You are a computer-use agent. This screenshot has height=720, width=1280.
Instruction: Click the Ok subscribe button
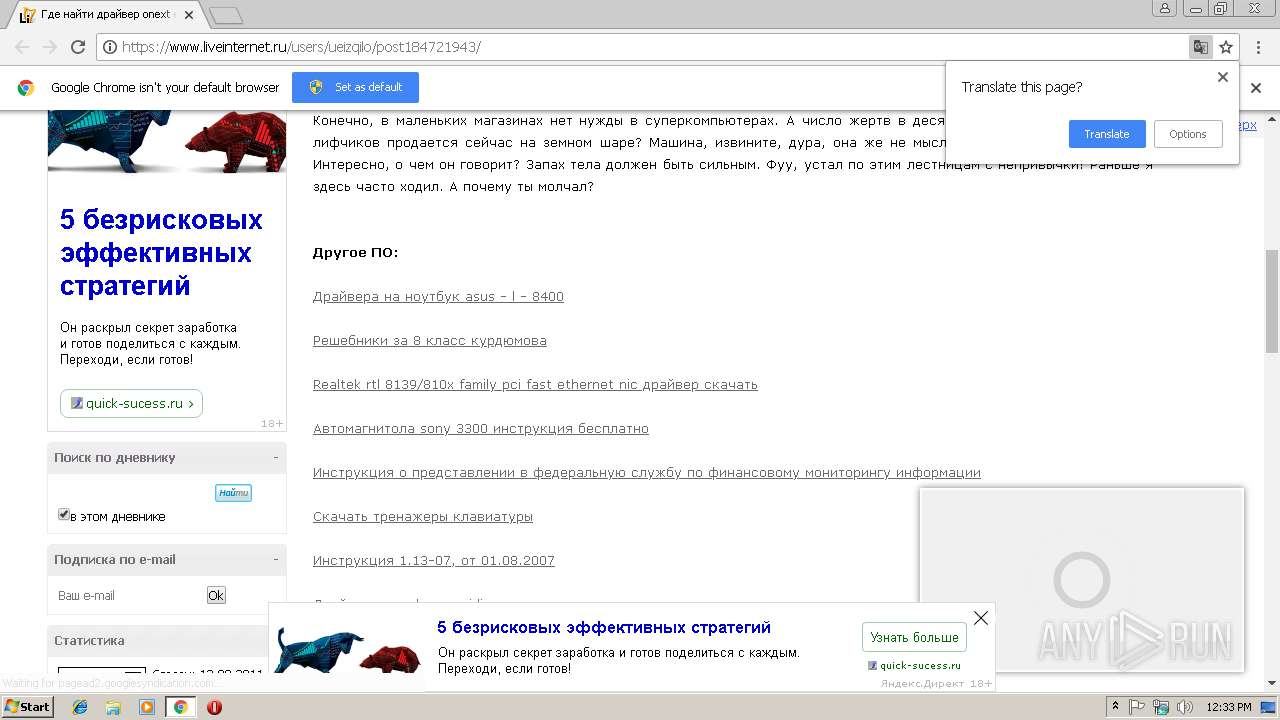[216, 595]
